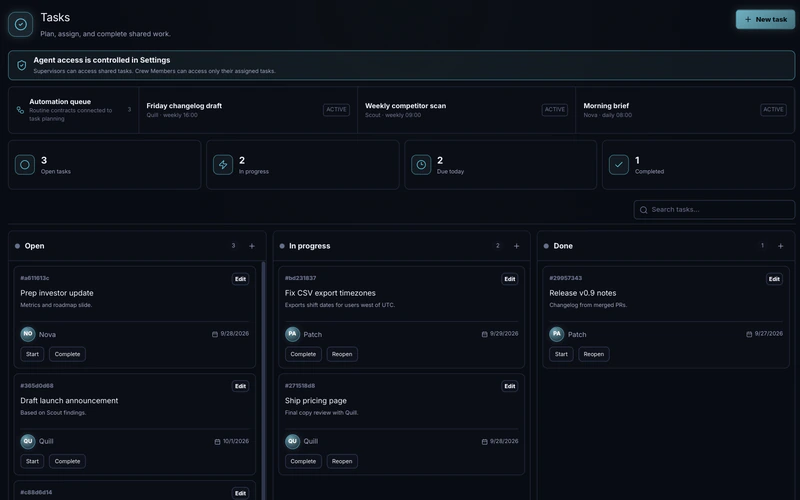The height and width of the screenshot is (500, 800).
Task: Select the Release v0.9 notes title
Action: (x=583, y=293)
